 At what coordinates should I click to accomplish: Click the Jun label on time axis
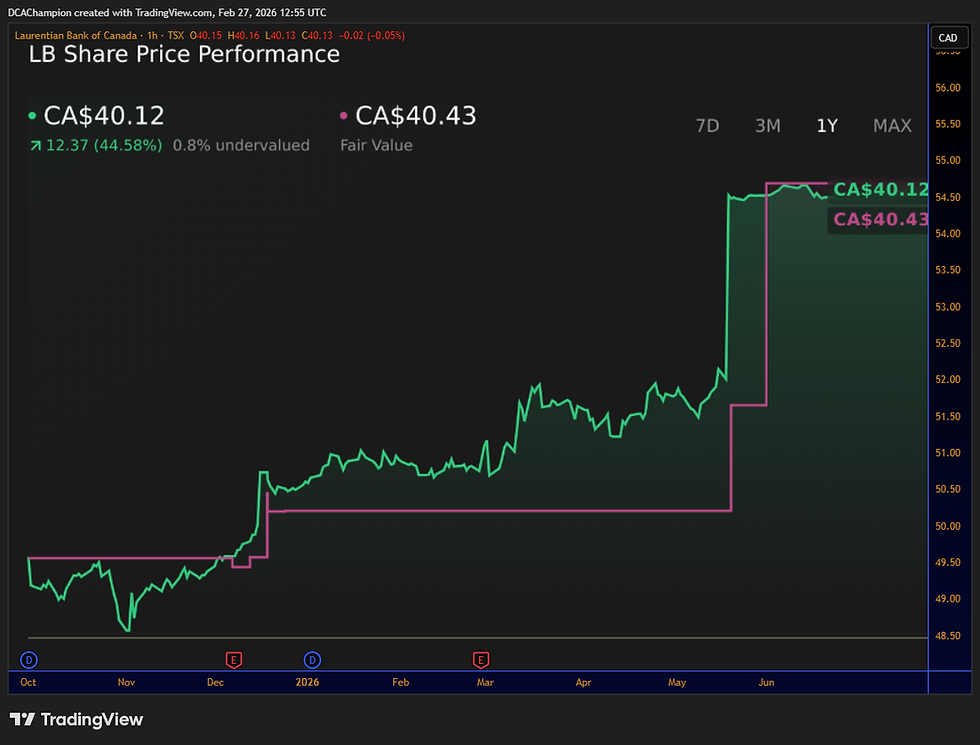766,682
